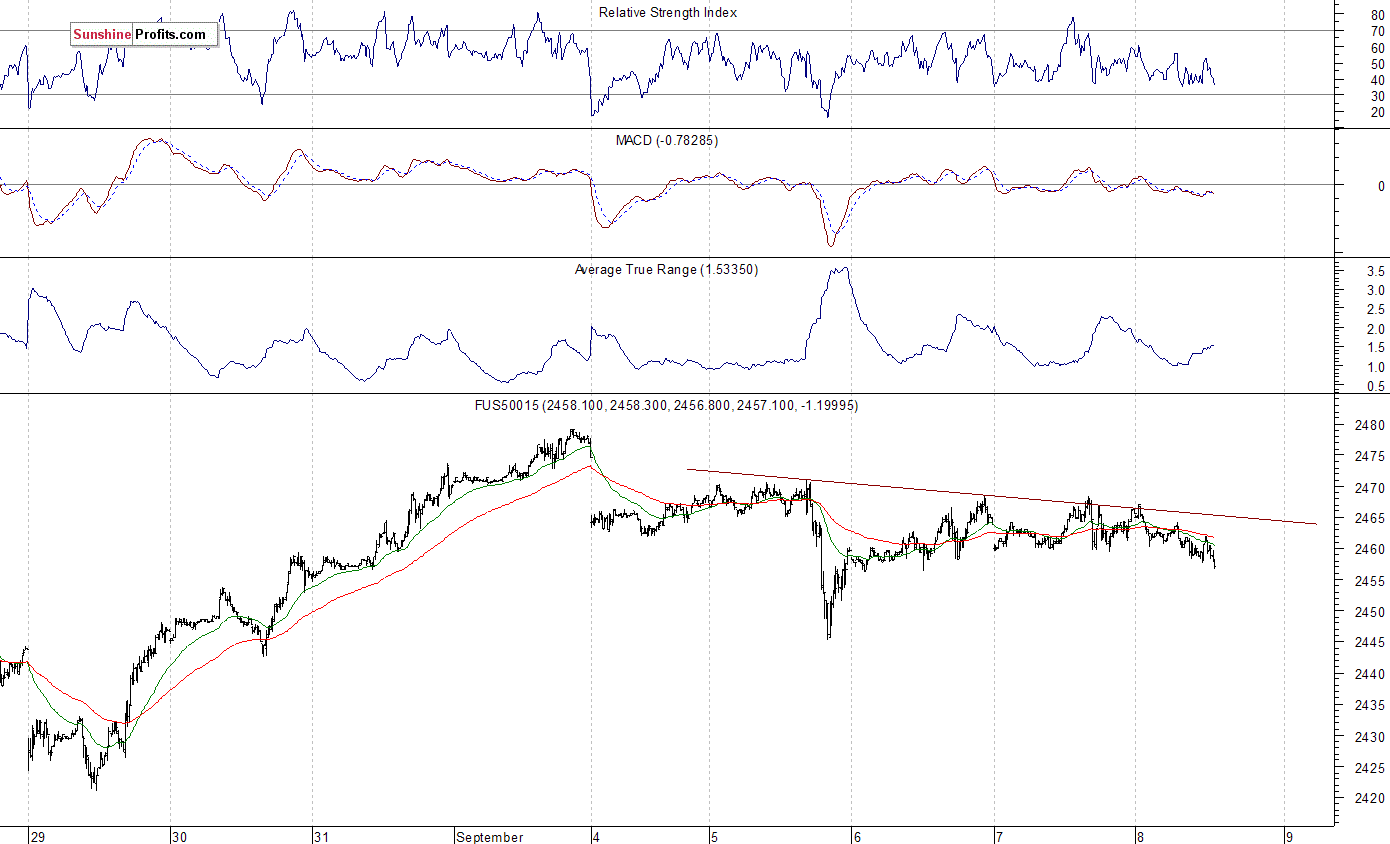Image resolution: width=1390 pixels, height=844 pixels.
Task: Click the September date axis label
Action: pyautogui.click(x=489, y=836)
